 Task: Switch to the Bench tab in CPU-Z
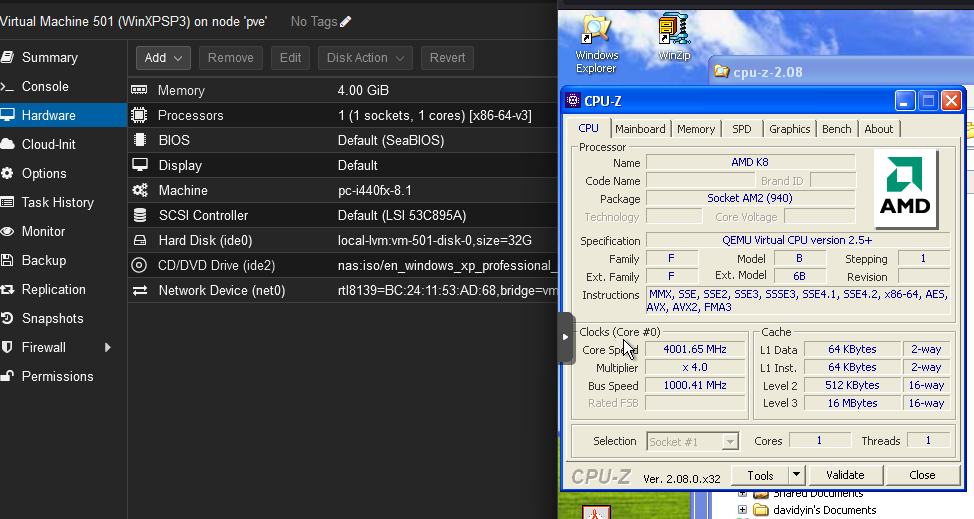coord(836,129)
